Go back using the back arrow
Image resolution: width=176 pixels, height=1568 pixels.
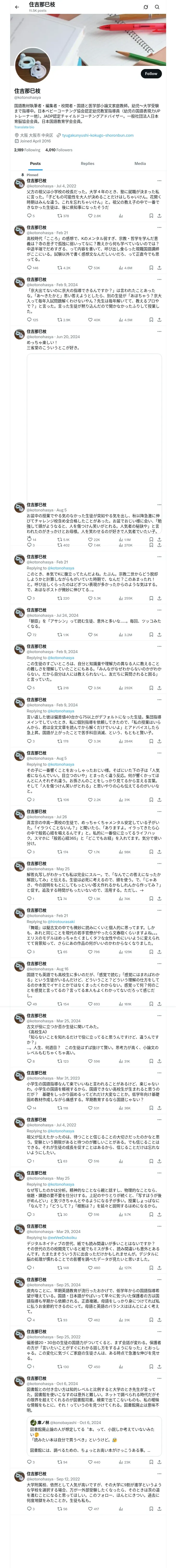(17, 7)
